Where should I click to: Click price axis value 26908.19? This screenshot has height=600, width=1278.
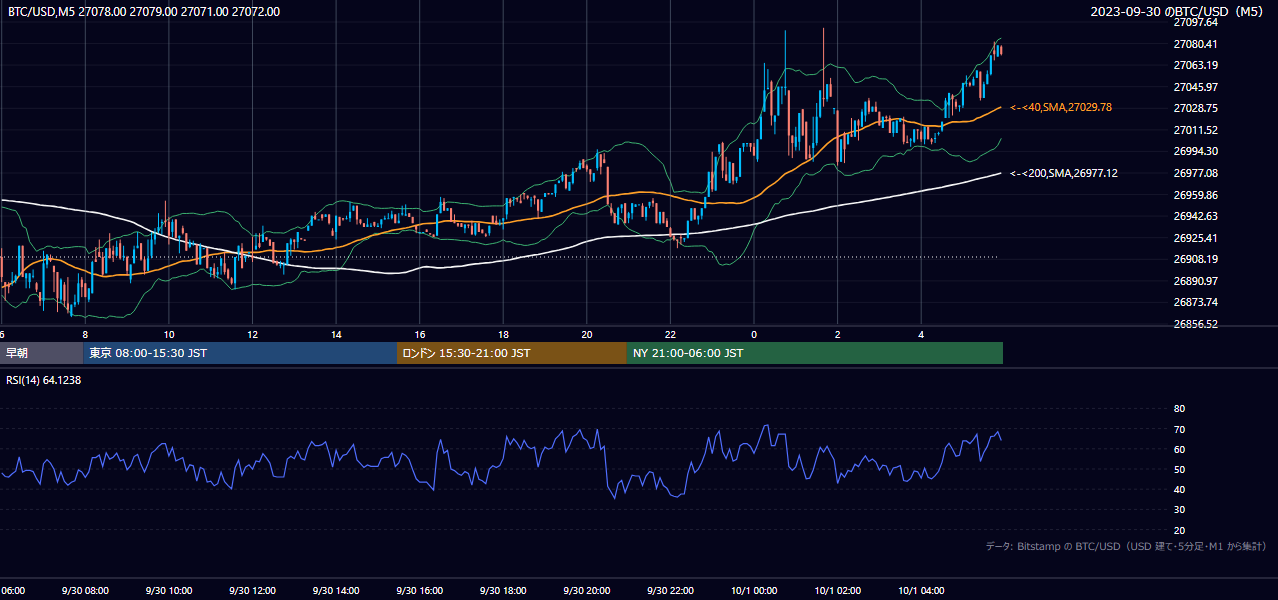pyautogui.click(x=1195, y=259)
